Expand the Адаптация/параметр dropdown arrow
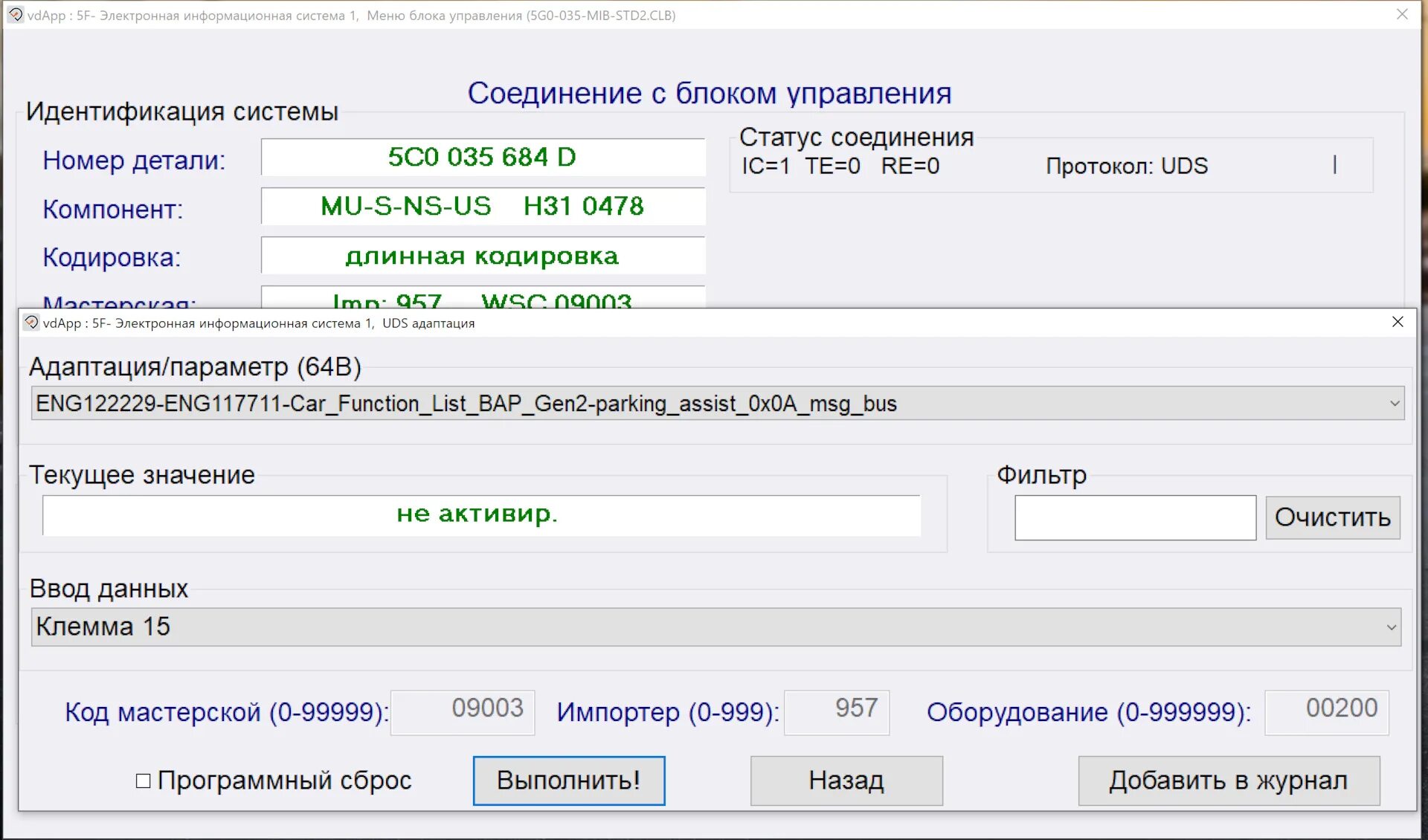 click(x=1394, y=404)
